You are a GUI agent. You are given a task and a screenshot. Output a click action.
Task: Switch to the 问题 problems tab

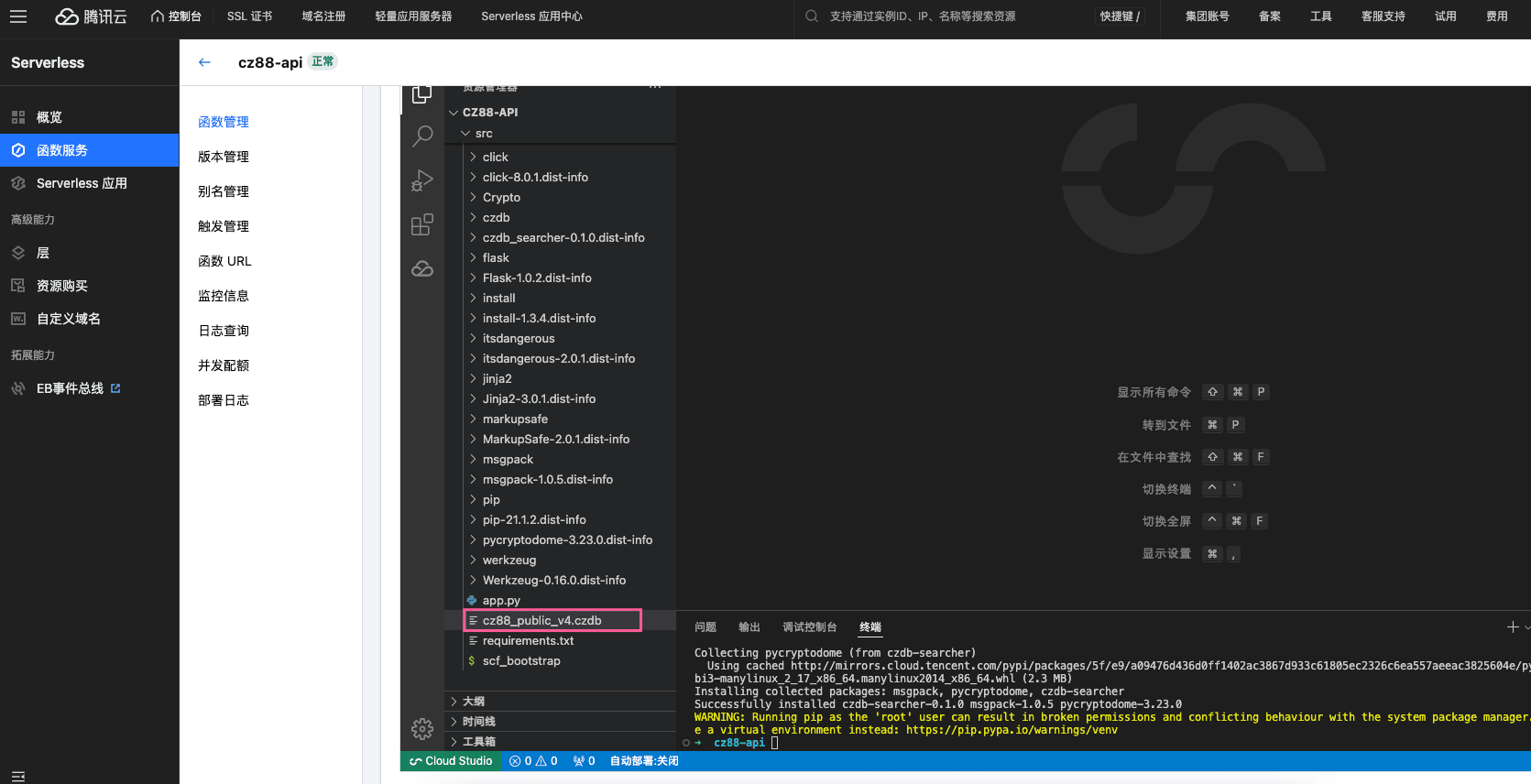(x=705, y=627)
